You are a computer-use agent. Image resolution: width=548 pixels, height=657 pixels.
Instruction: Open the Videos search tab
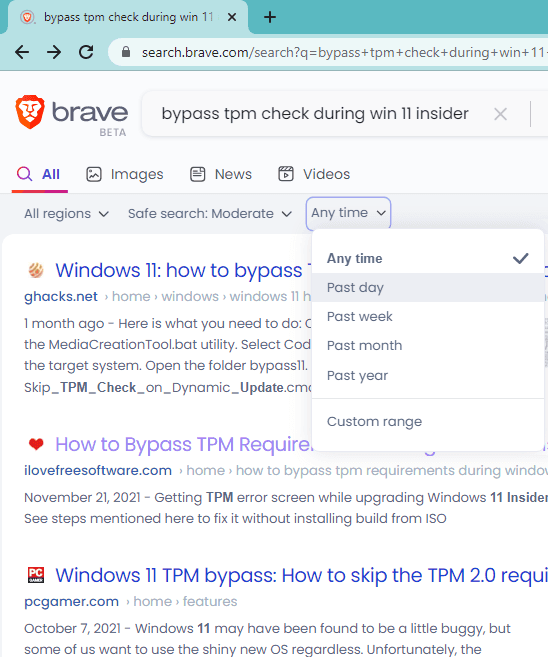click(314, 174)
